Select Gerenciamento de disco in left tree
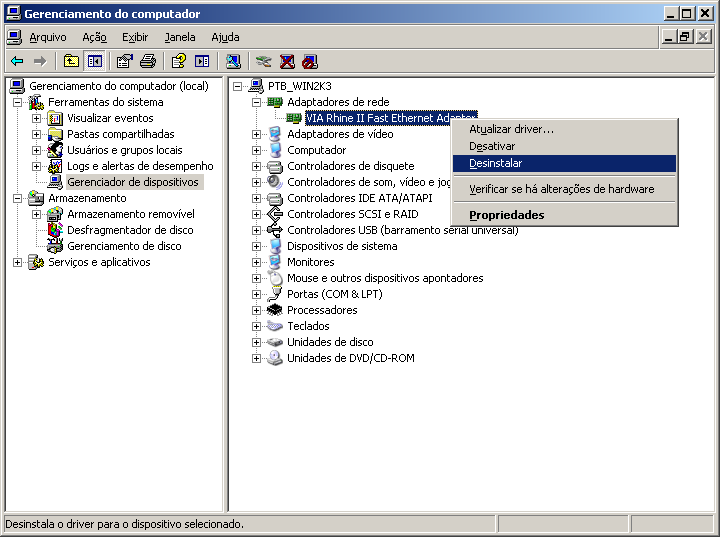 coord(124,246)
